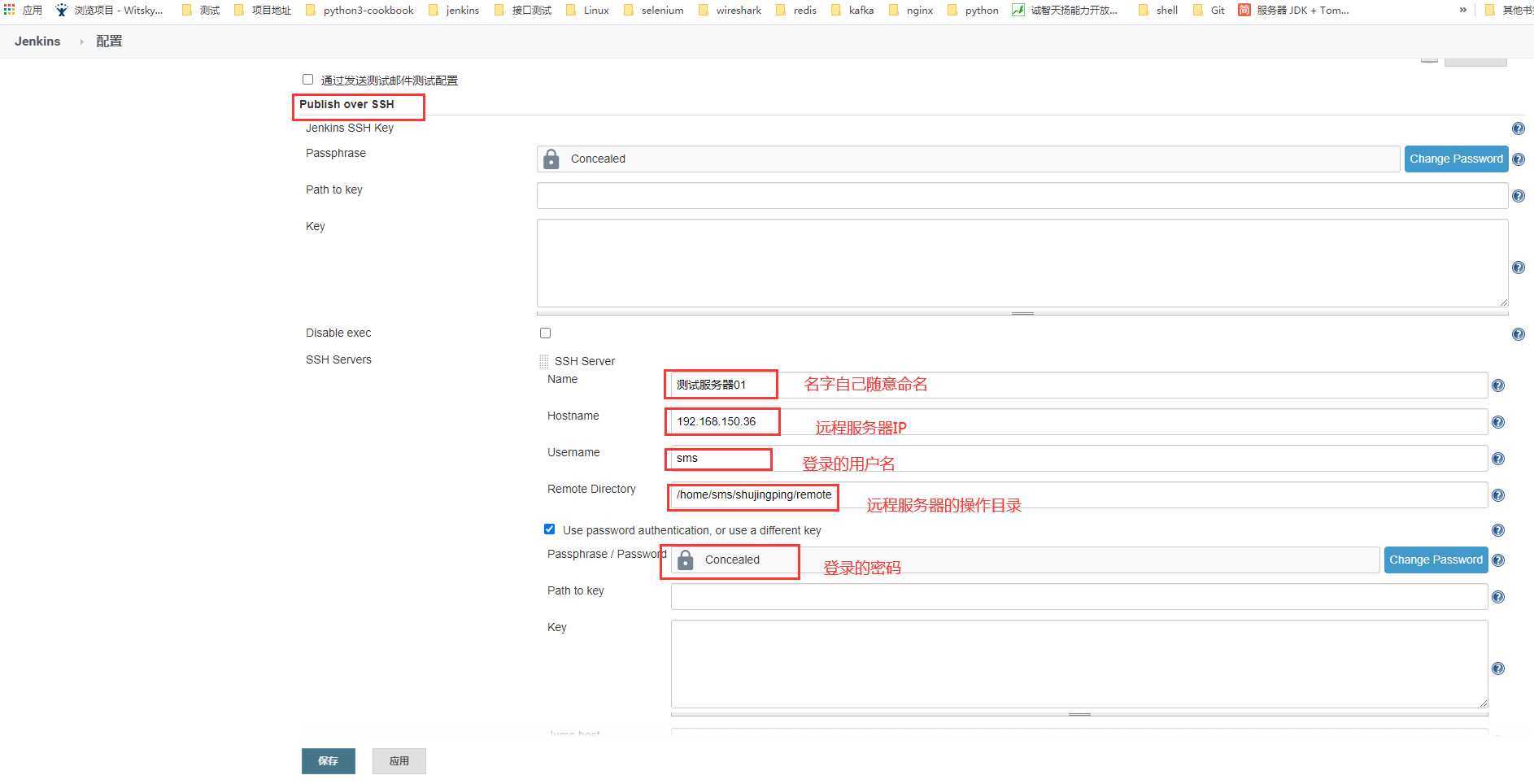This screenshot has height=784, width=1534.
Task: Open help for Jenkins SSH Key section
Action: pyautogui.click(x=1518, y=128)
